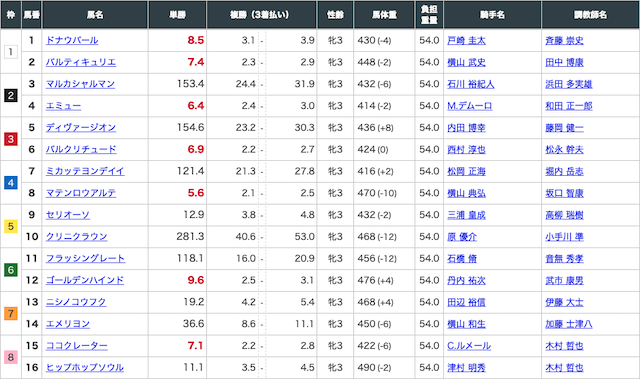640x379 pixels.
Task: Open trainer link 田中 博康
Action: click(x=564, y=62)
